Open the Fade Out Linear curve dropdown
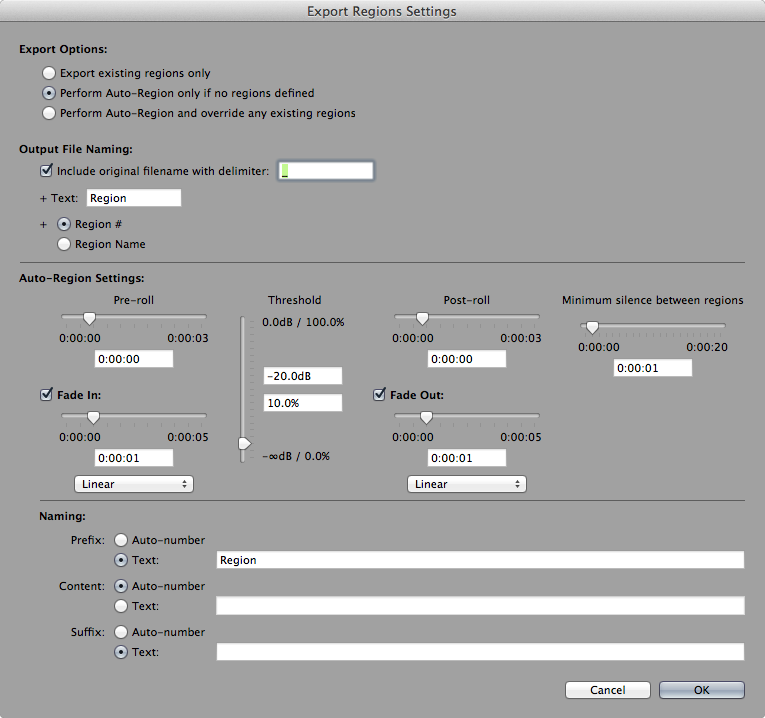 467,484
